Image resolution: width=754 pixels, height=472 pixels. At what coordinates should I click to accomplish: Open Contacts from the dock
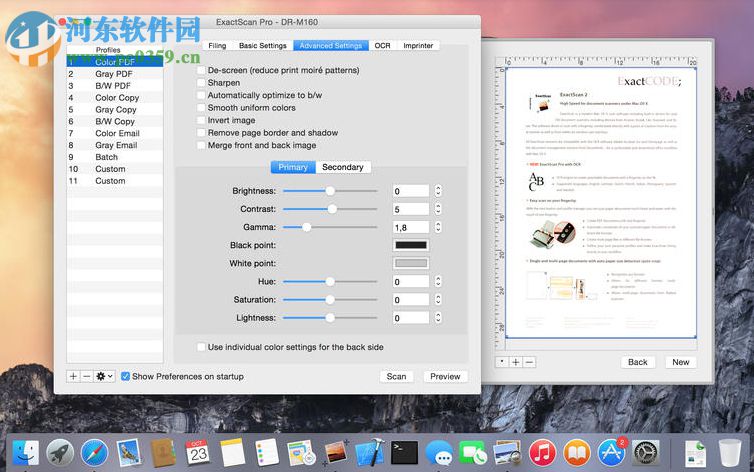tap(163, 452)
